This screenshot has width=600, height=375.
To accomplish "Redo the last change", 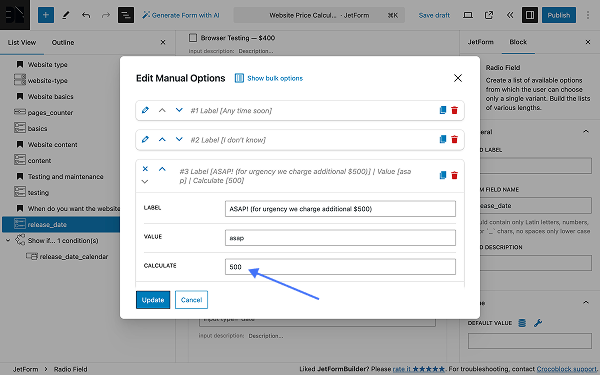I will [x=106, y=15].
